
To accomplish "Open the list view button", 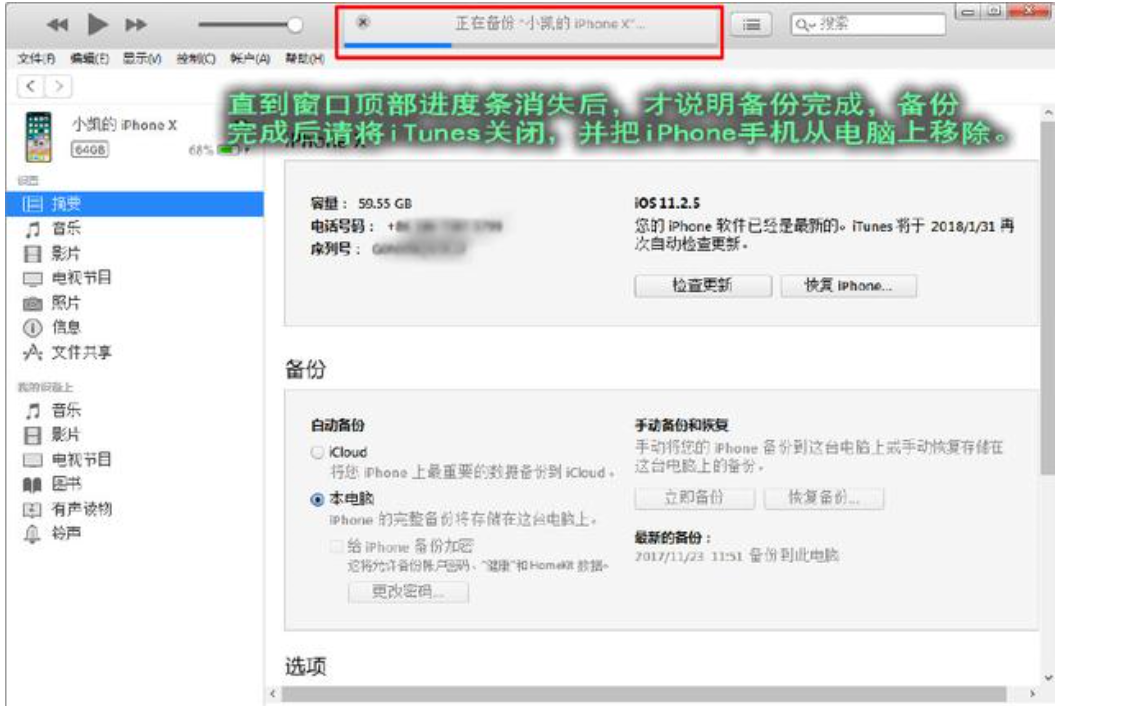I will [x=751, y=24].
